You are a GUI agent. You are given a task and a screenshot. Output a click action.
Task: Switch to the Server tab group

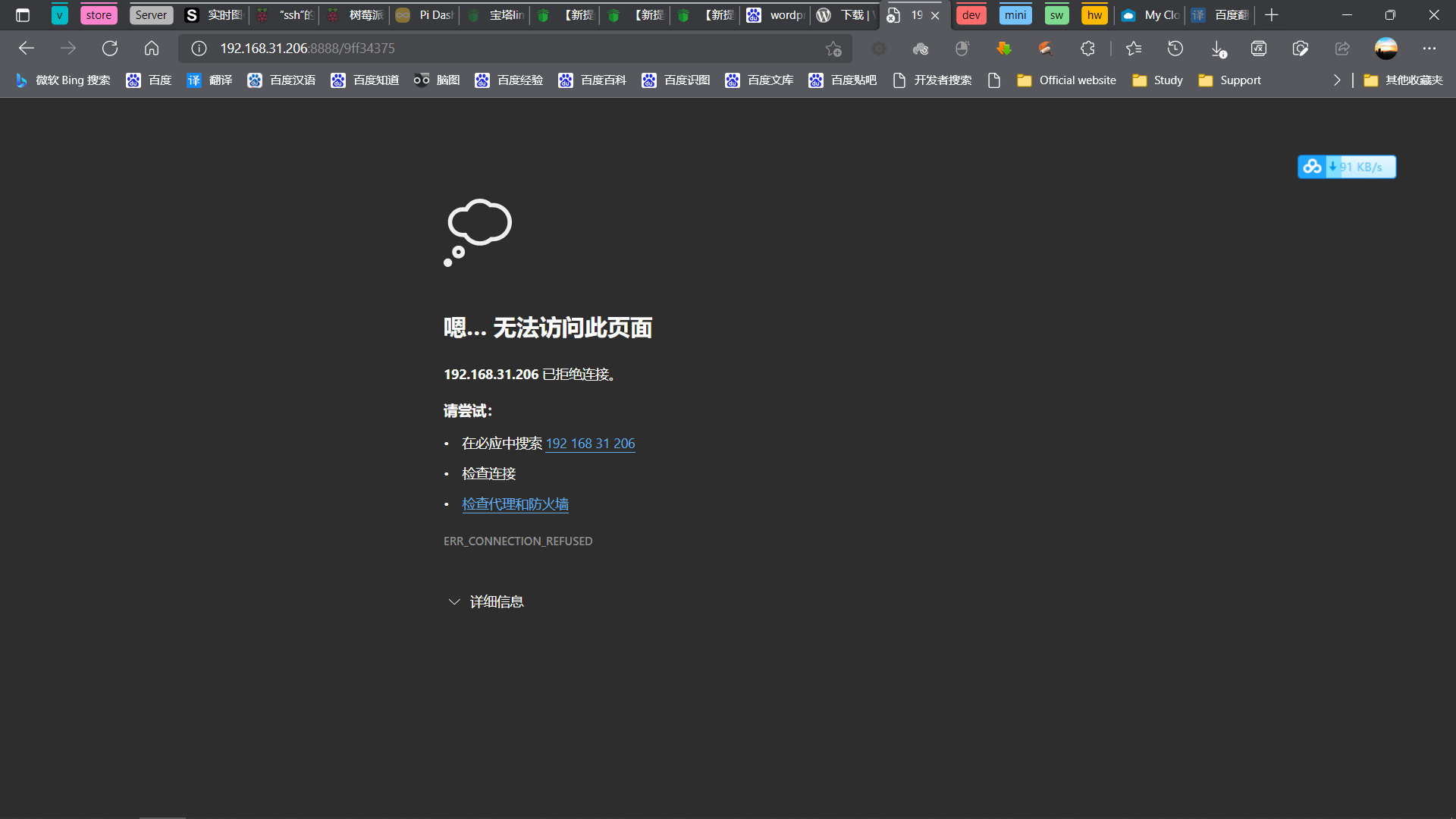coord(151,15)
